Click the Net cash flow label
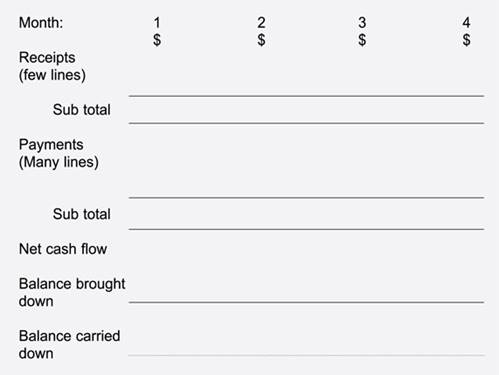Screen dimensions: 499x375 [63, 249]
